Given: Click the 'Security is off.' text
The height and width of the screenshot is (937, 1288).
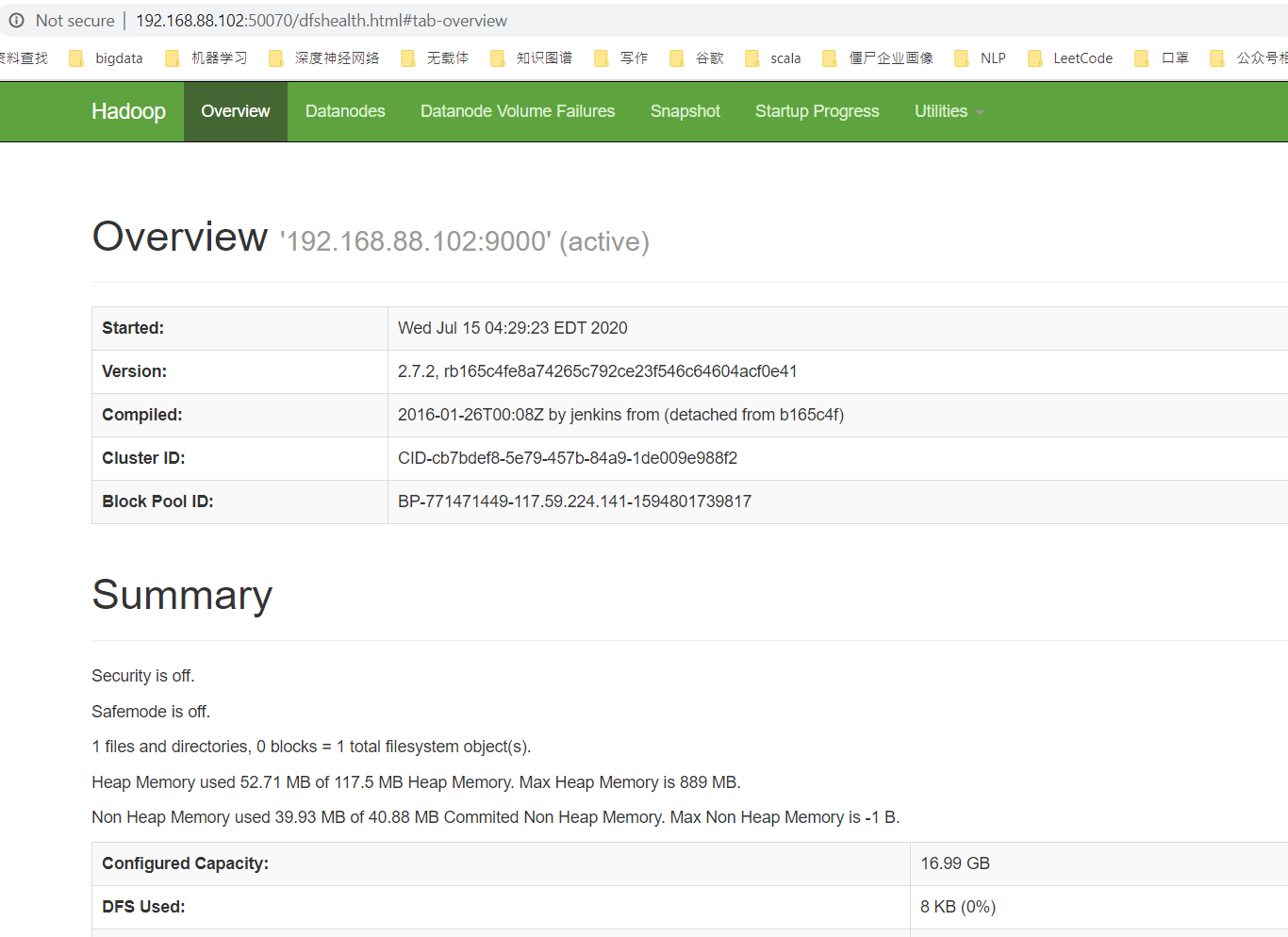Looking at the screenshot, I should (143, 676).
